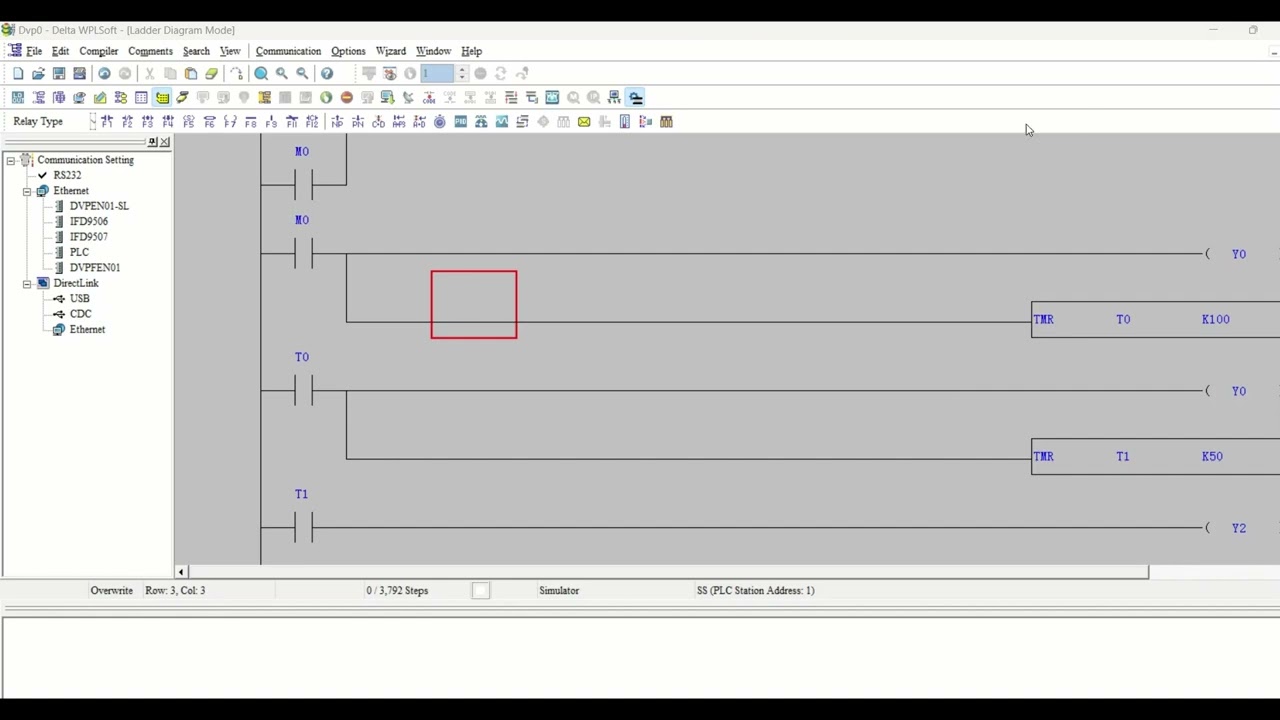Click the F12 relay toolbar icon
Viewport: 1280px width, 720px height.
point(312,122)
